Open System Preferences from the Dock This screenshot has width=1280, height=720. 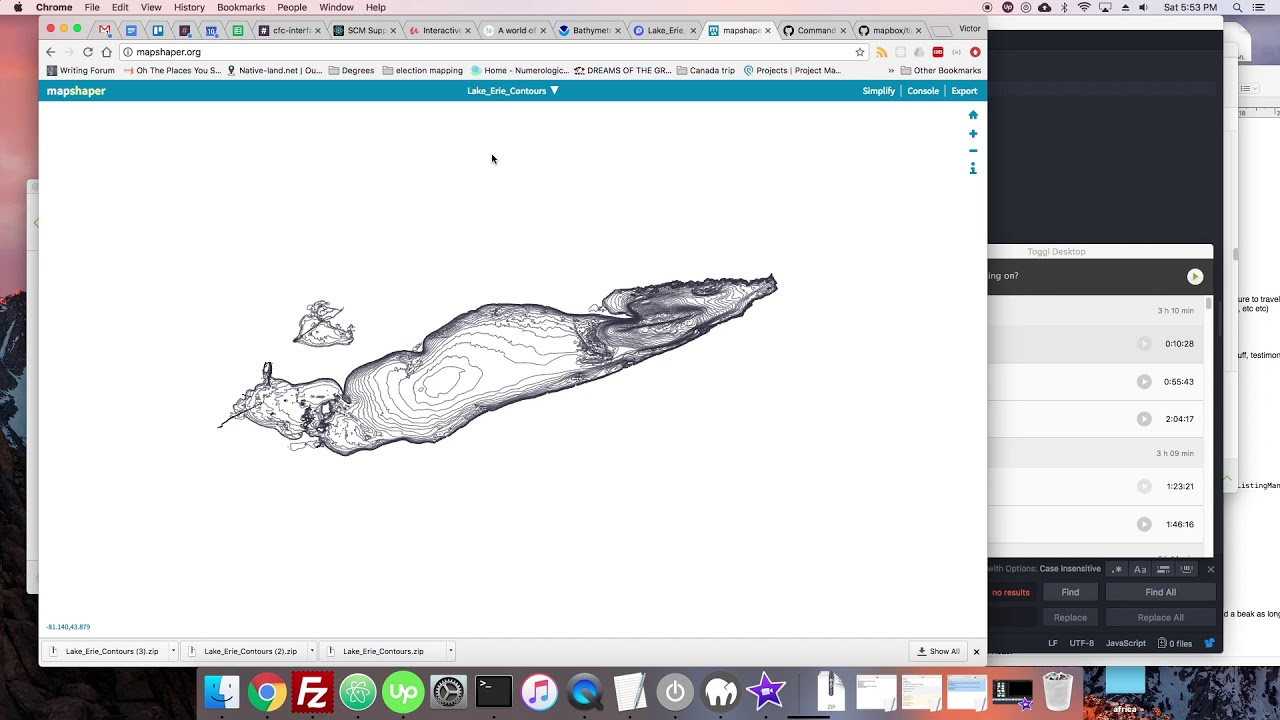pyautogui.click(x=448, y=692)
